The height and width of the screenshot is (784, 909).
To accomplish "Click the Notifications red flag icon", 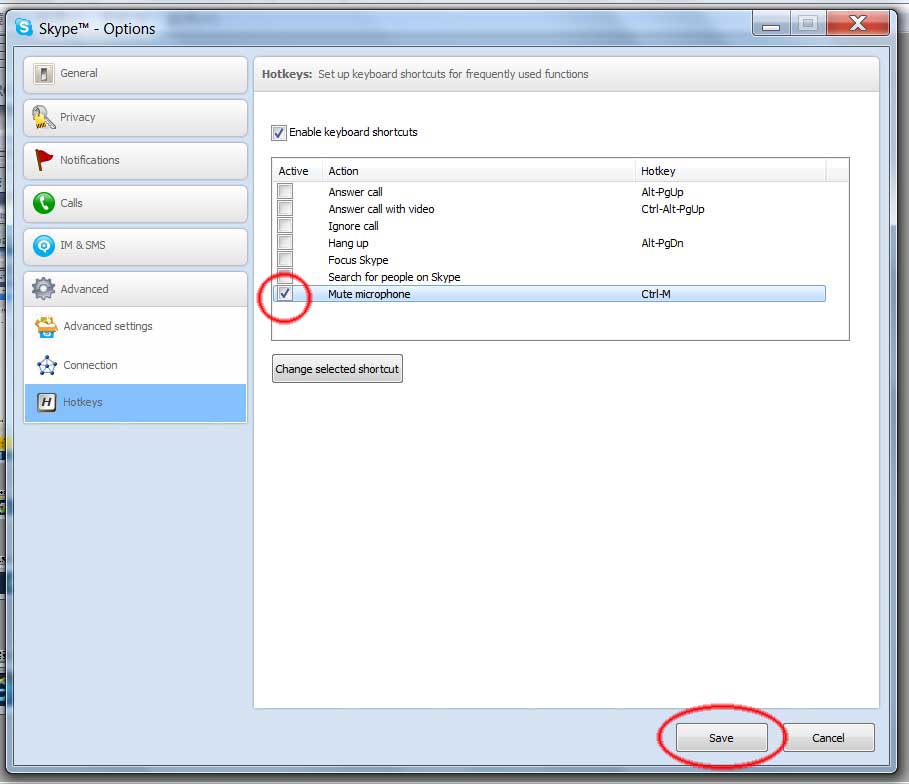I will point(43,160).
